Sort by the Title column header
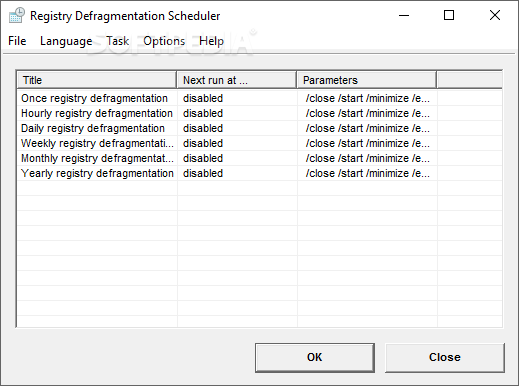Image resolution: width=519 pixels, height=386 pixels. tap(96, 80)
